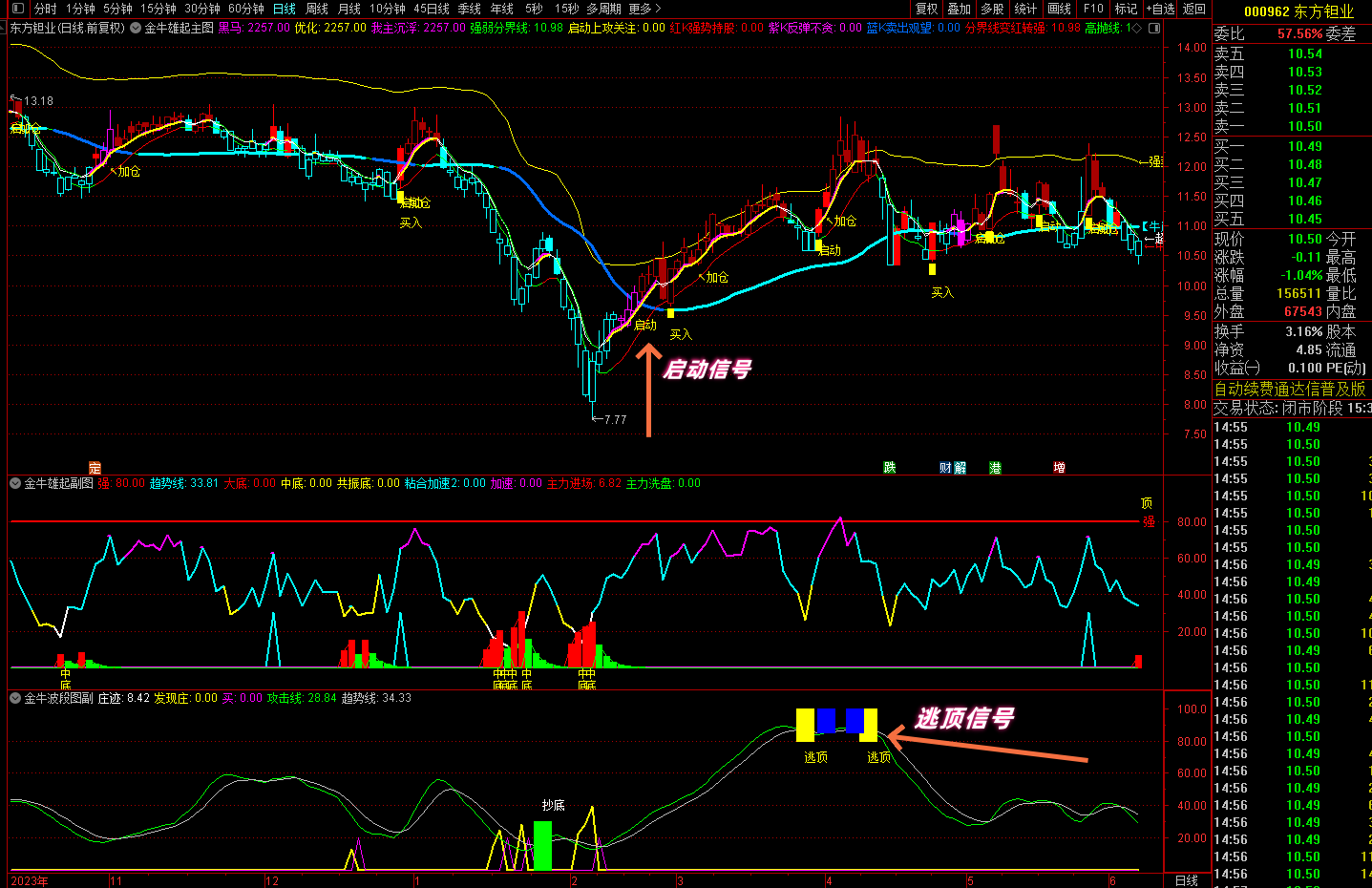This screenshot has width=1372, height=888.
Task: Click the panel toggle icon beside 高抛线
Action: 1155,29
